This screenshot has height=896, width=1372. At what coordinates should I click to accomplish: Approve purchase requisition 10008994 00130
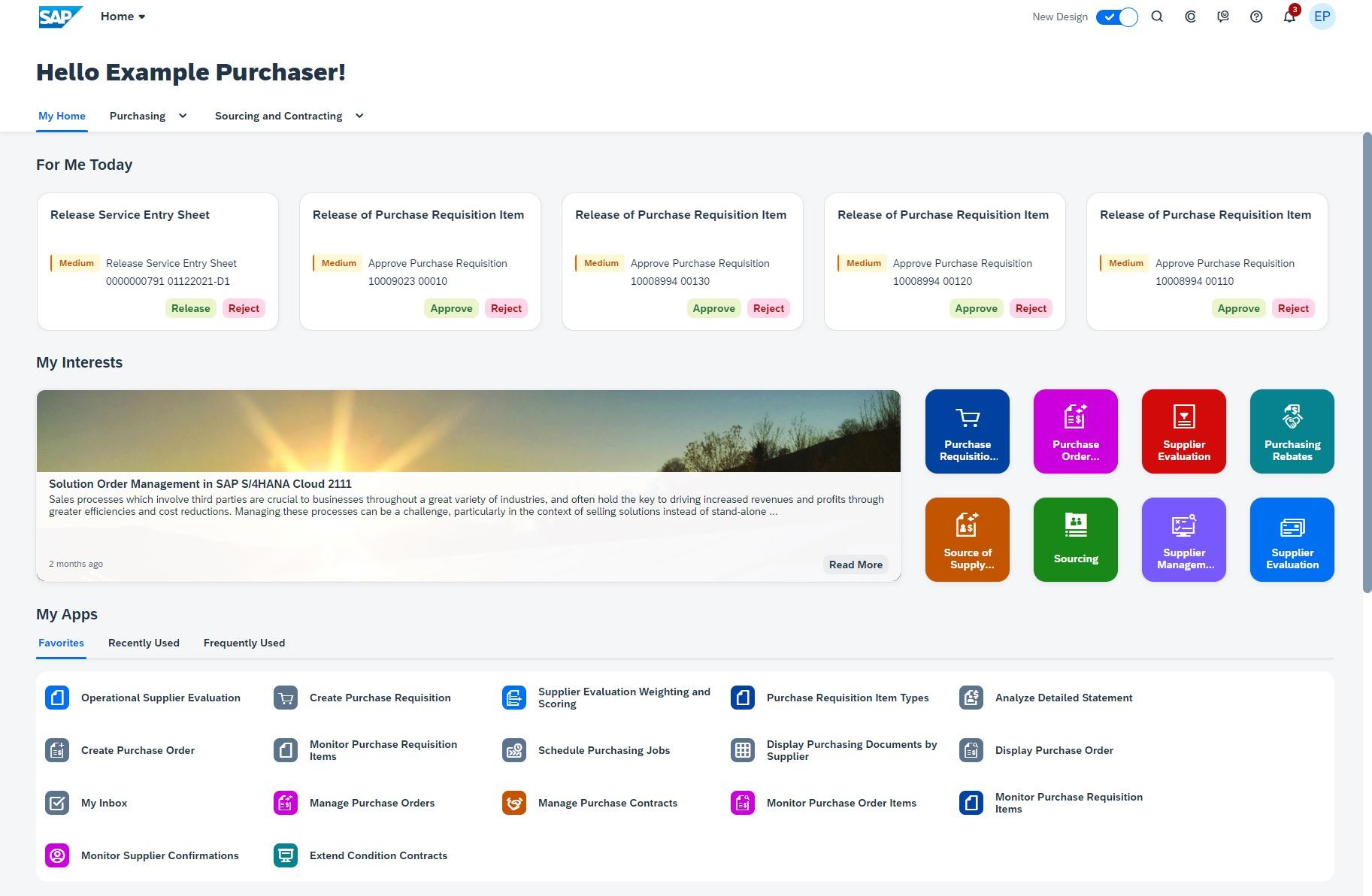(x=713, y=308)
